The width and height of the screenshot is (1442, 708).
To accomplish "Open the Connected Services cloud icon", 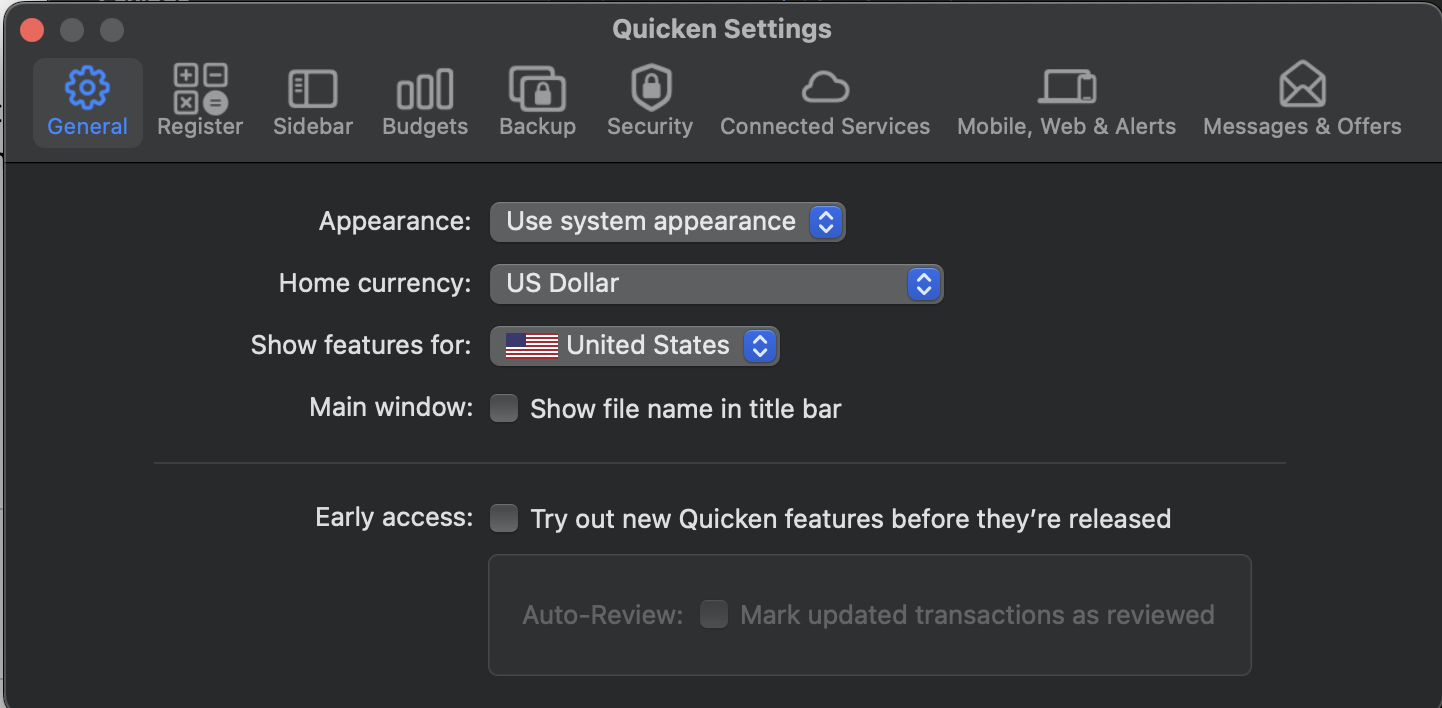I will pos(825,89).
